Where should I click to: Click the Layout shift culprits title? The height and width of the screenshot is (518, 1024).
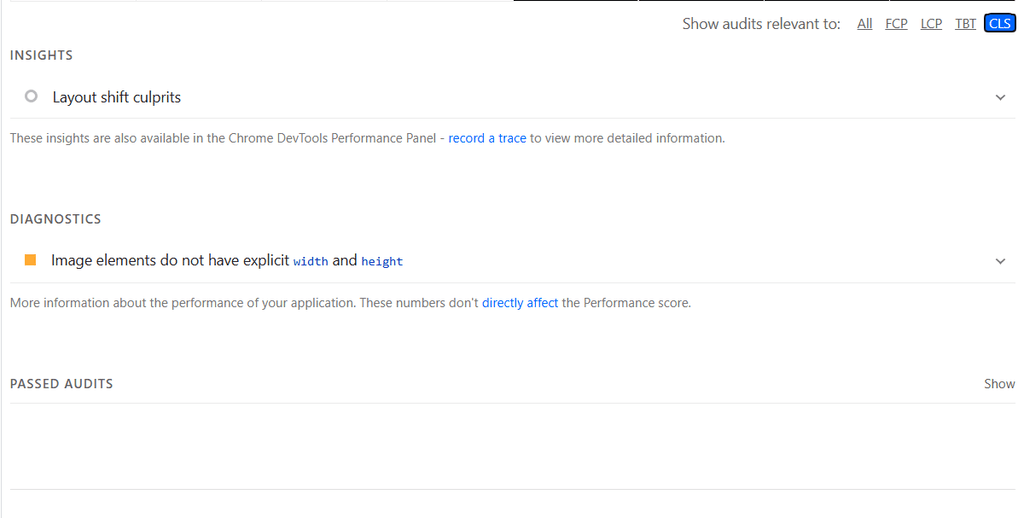pos(117,97)
